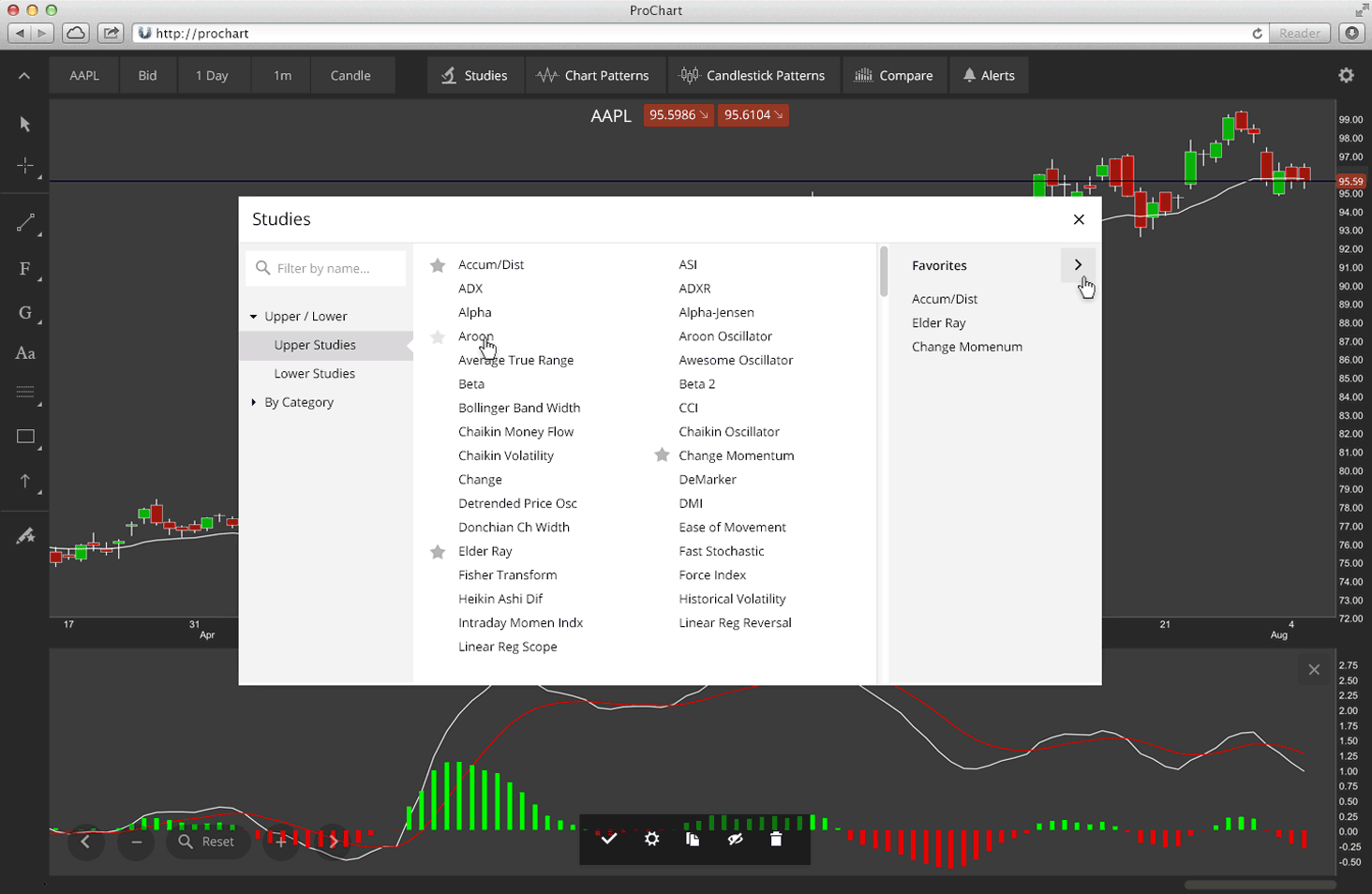Add the Historical Volatility study
Image resolution: width=1372 pixels, height=894 pixels.
click(x=732, y=599)
